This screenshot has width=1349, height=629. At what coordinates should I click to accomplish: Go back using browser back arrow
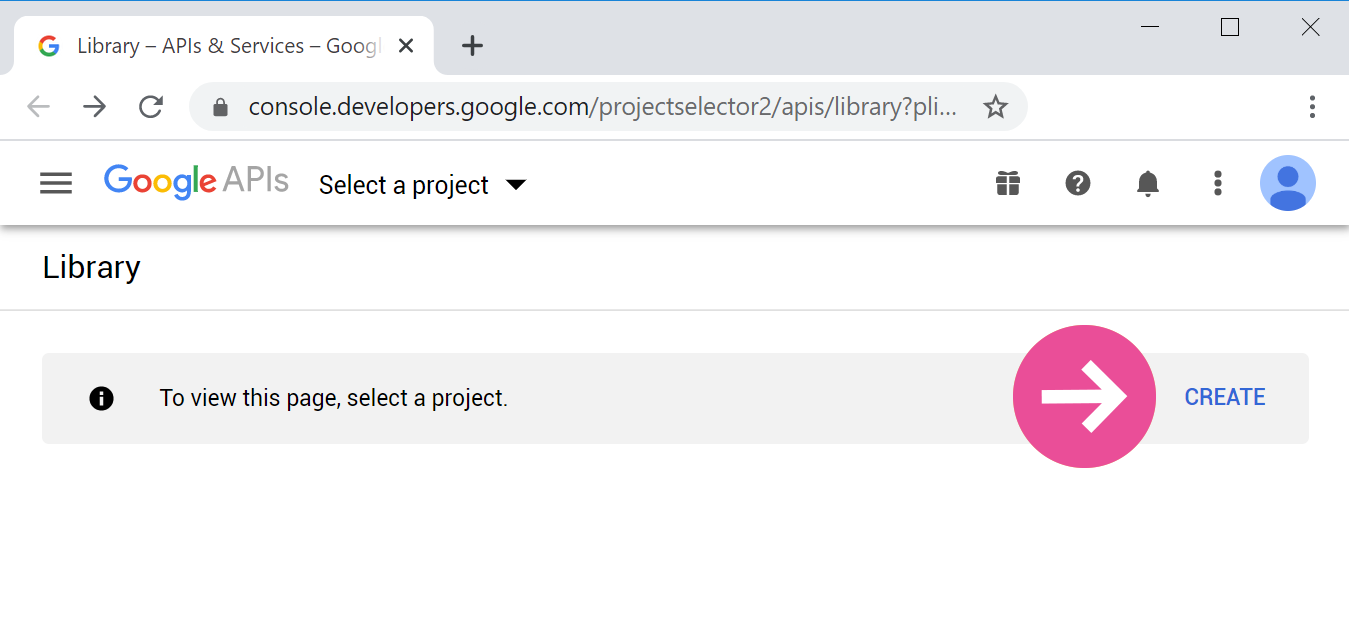(38, 107)
